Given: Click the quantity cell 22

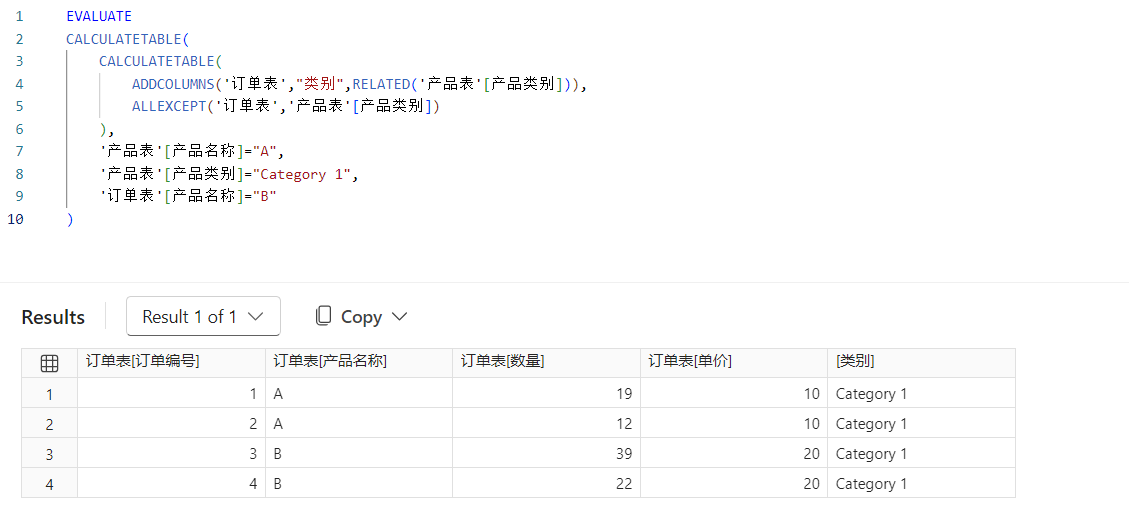Looking at the screenshot, I should 546,484.
